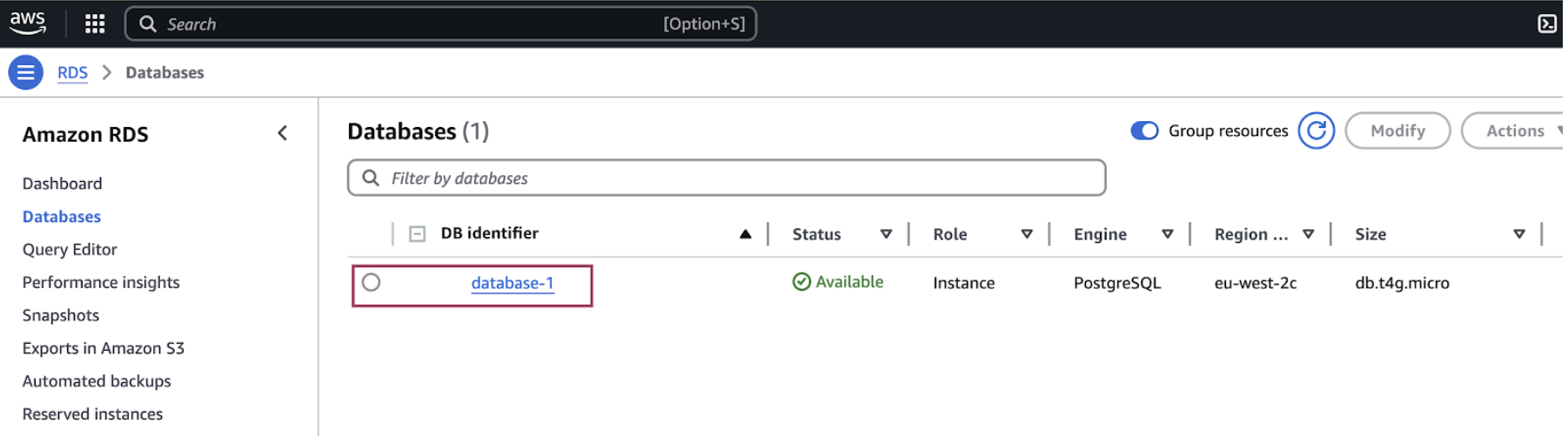Click the Engine column header label

1100,234
